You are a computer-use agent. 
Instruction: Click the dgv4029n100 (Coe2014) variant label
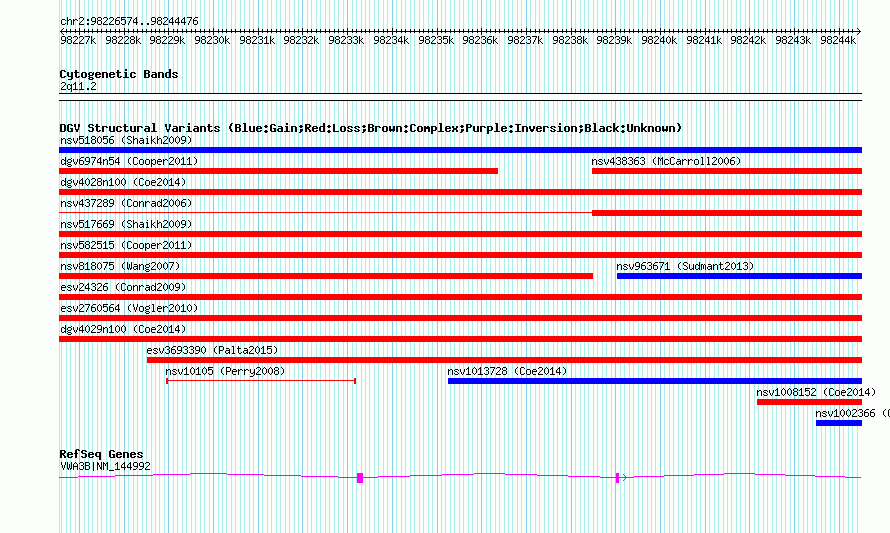coord(123,329)
